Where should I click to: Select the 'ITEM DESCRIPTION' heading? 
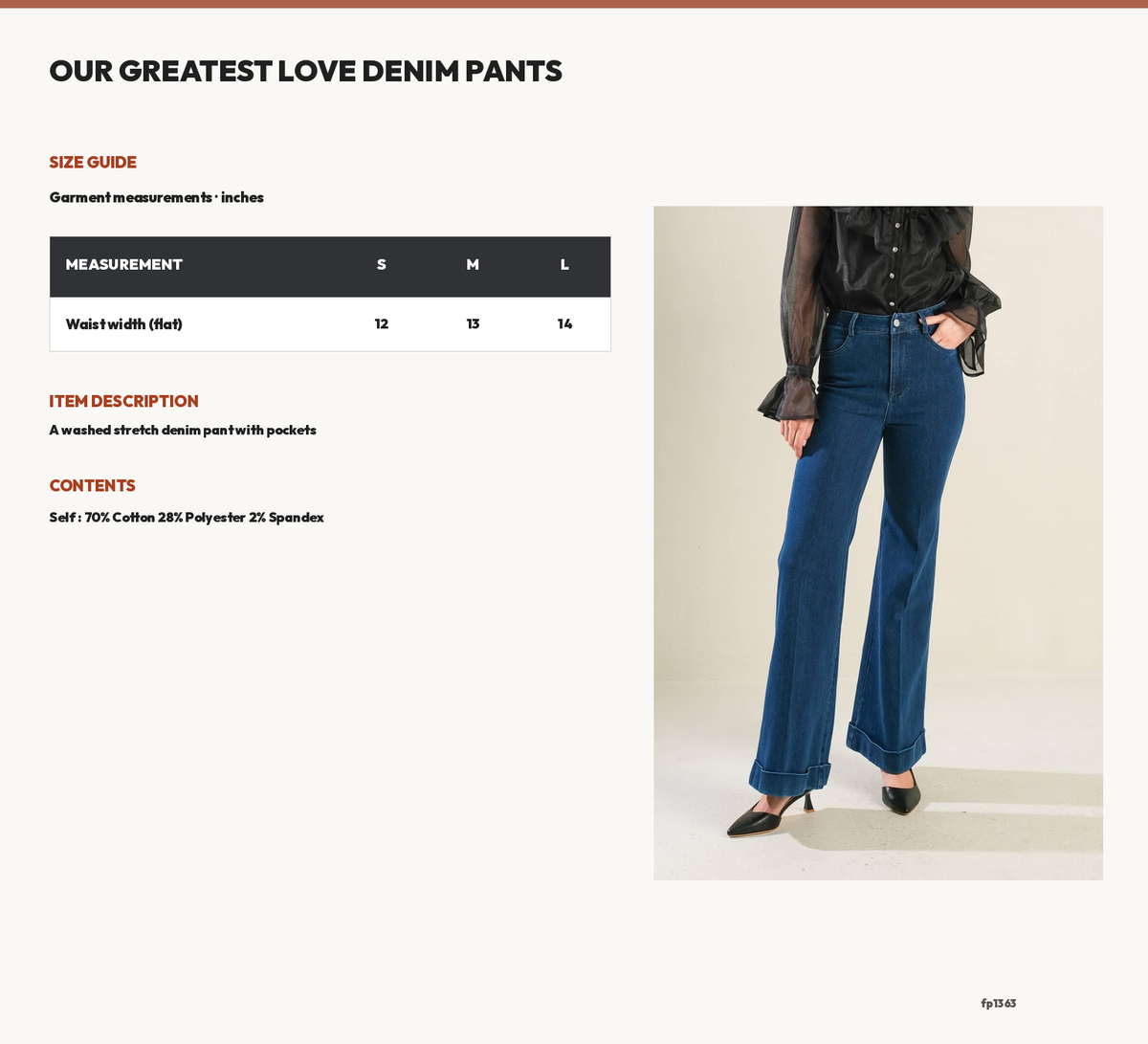tap(123, 401)
